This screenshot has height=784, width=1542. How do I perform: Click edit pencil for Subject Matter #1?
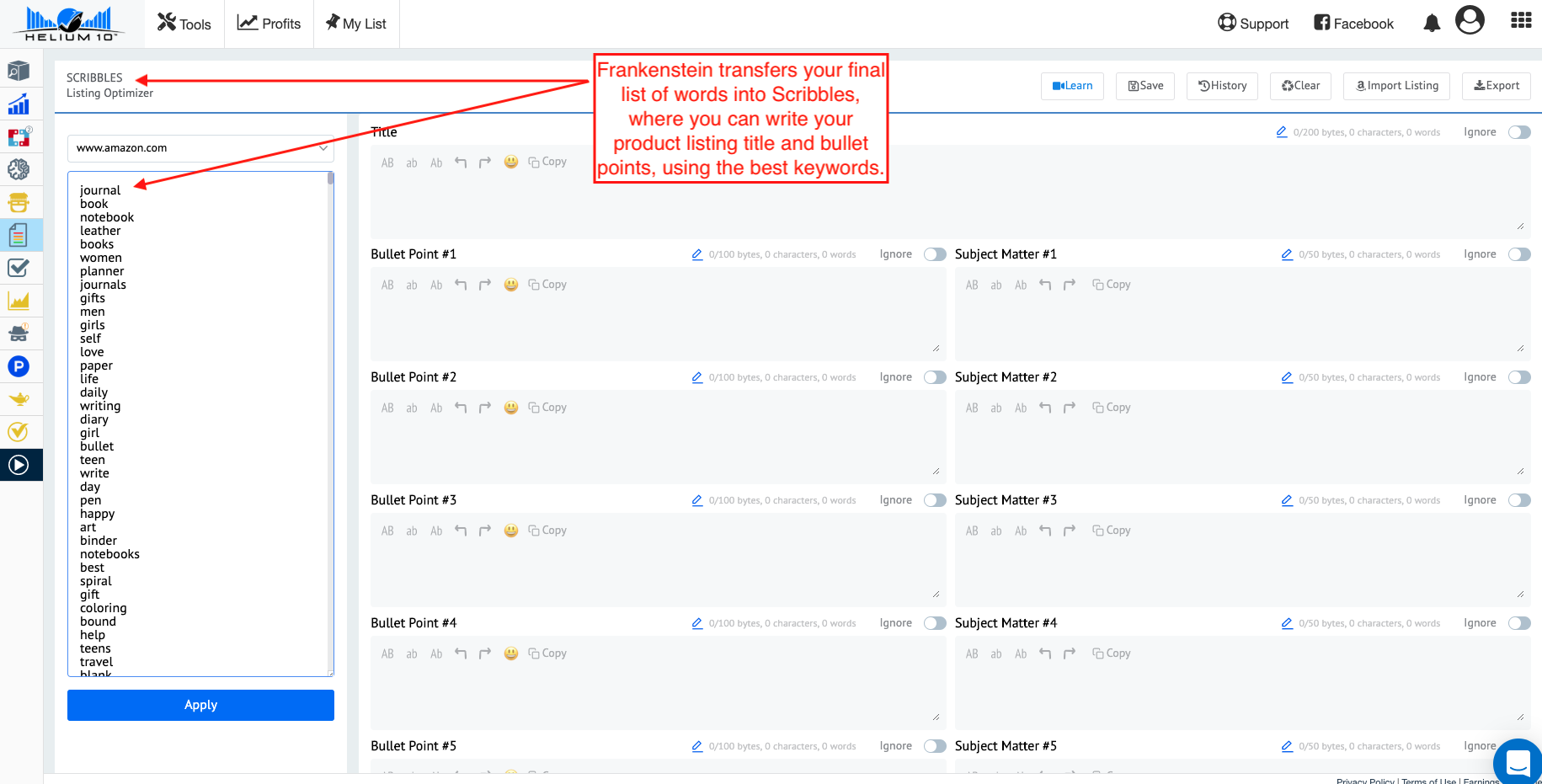pyautogui.click(x=1287, y=254)
